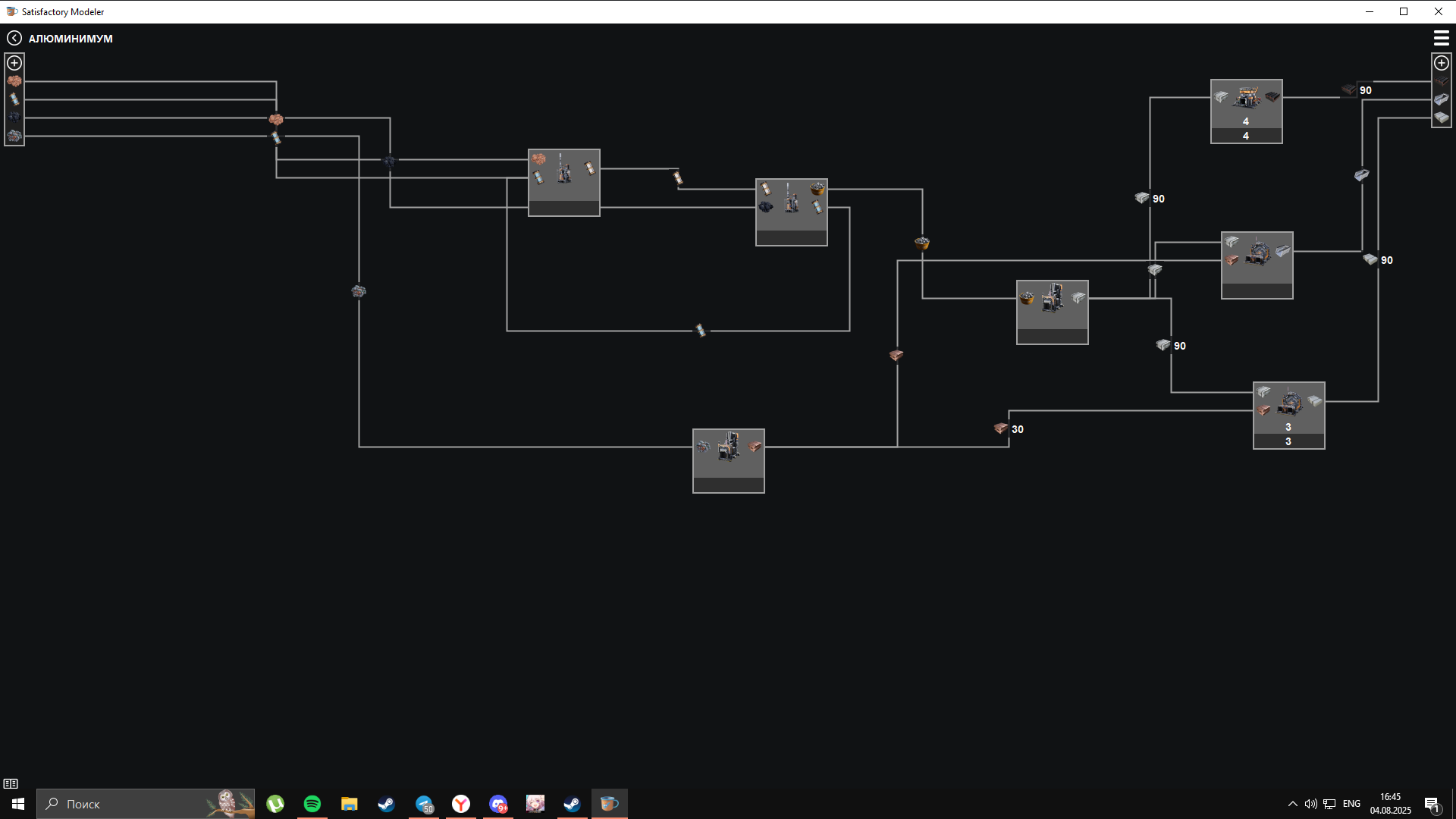Viewport: 1456px width, 819px height.
Task: Open Windows Start menu
Action: click(18, 804)
